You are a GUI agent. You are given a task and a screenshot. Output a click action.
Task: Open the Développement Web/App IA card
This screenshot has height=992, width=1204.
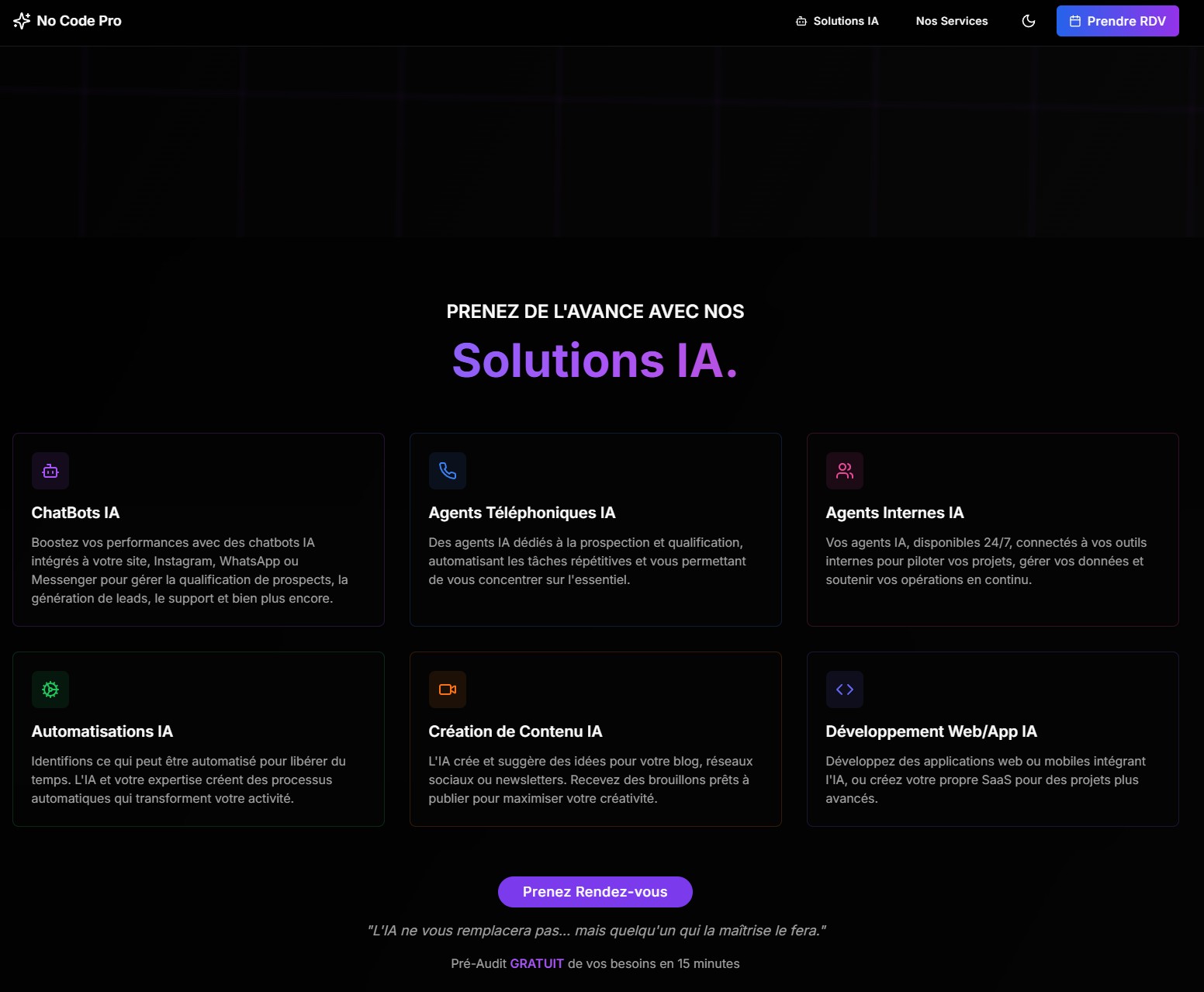tap(993, 739)
